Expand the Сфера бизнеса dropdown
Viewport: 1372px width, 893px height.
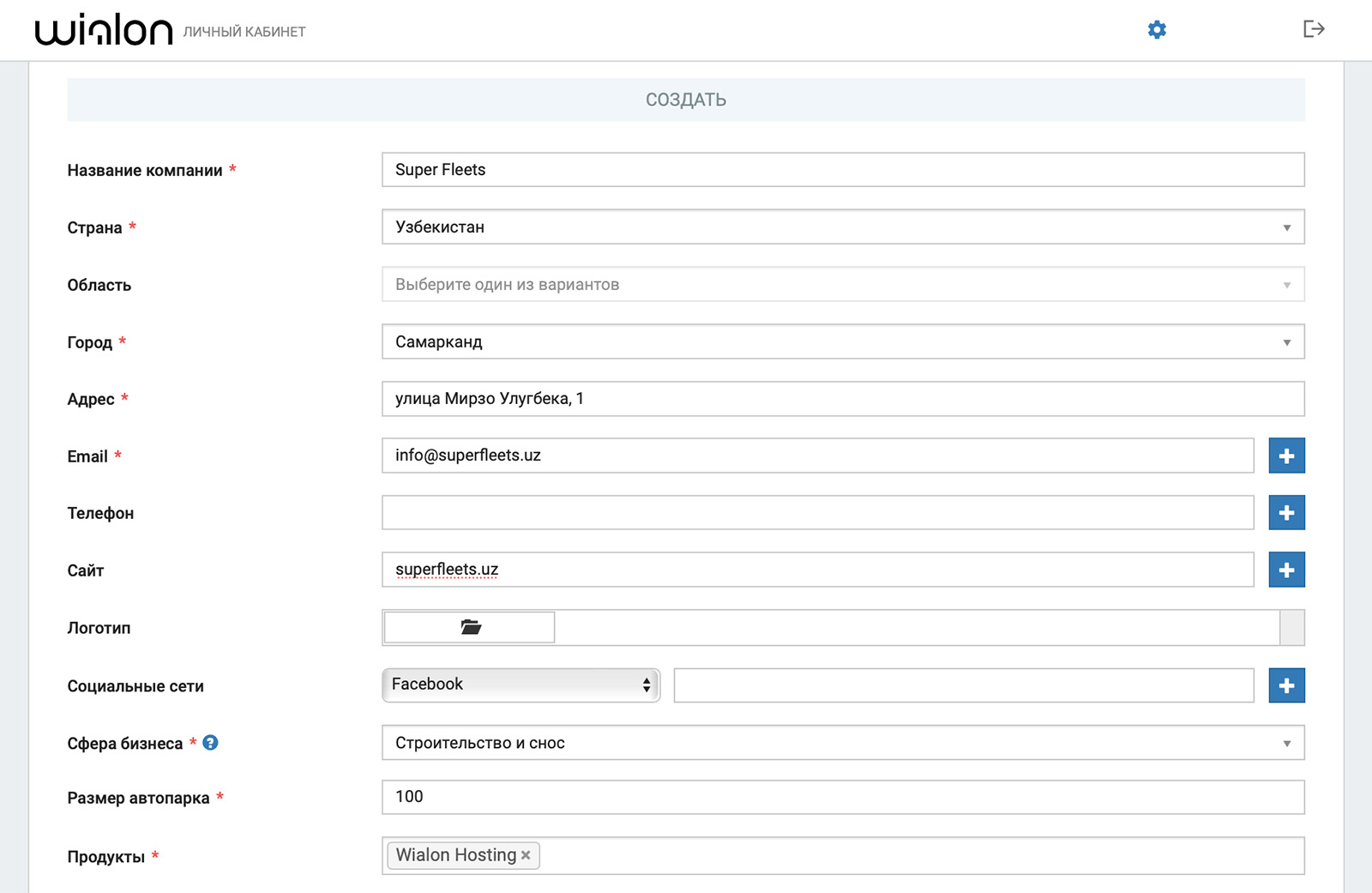pyautogui.click(x=842, y=743)
